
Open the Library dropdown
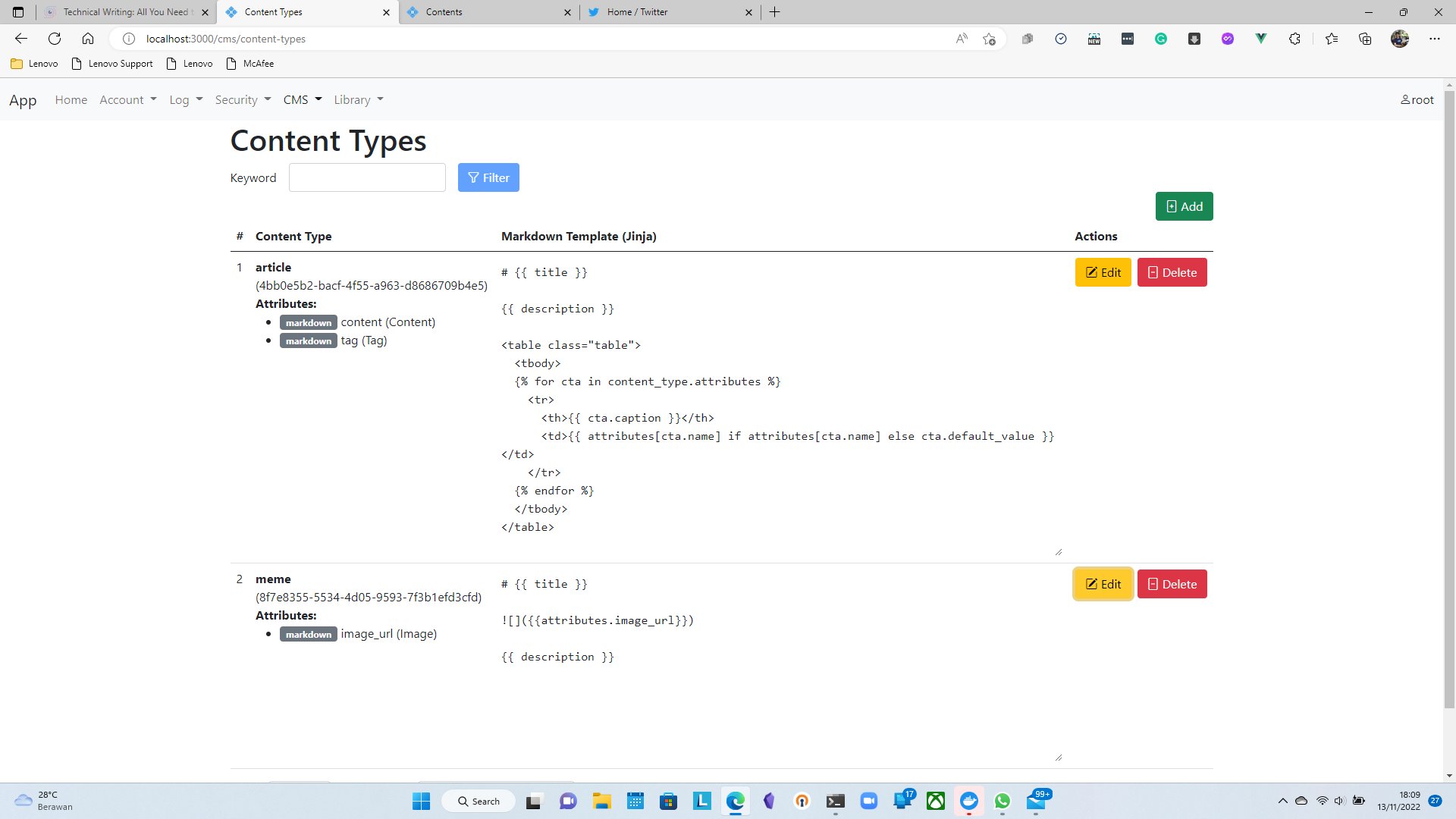[357, 99]
